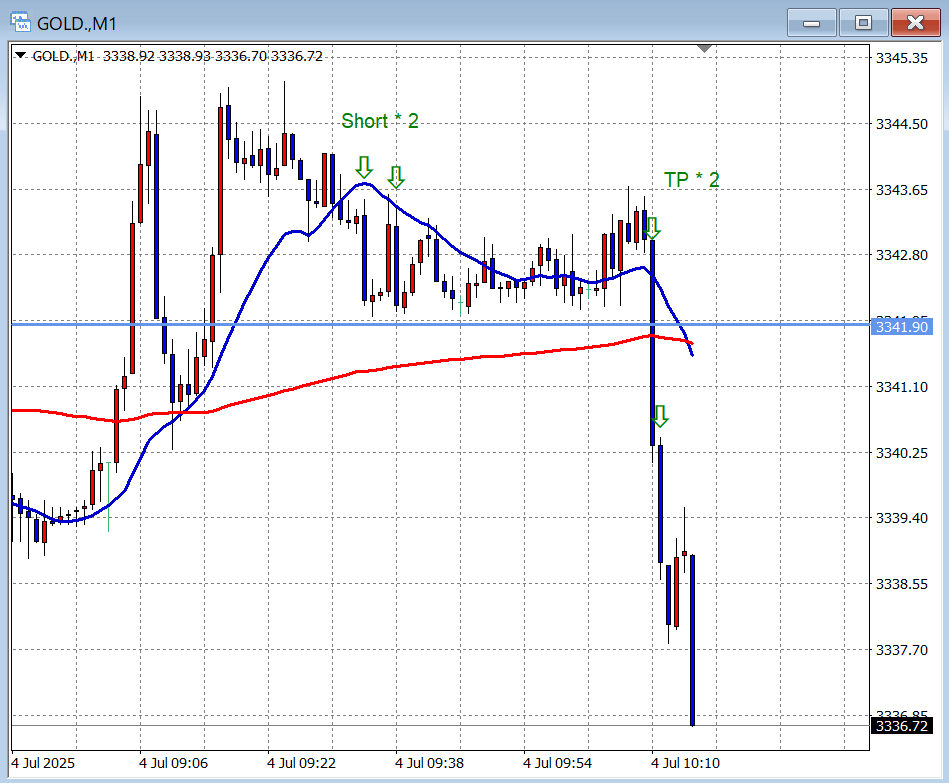Click the 3343.65 price scale value
Screen dimensions: 949x783
(x=902, y=190)
